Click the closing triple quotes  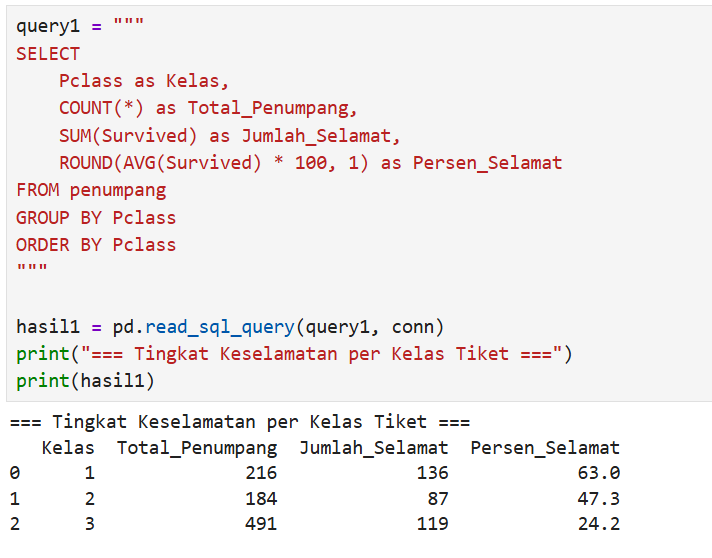(32, 268)
